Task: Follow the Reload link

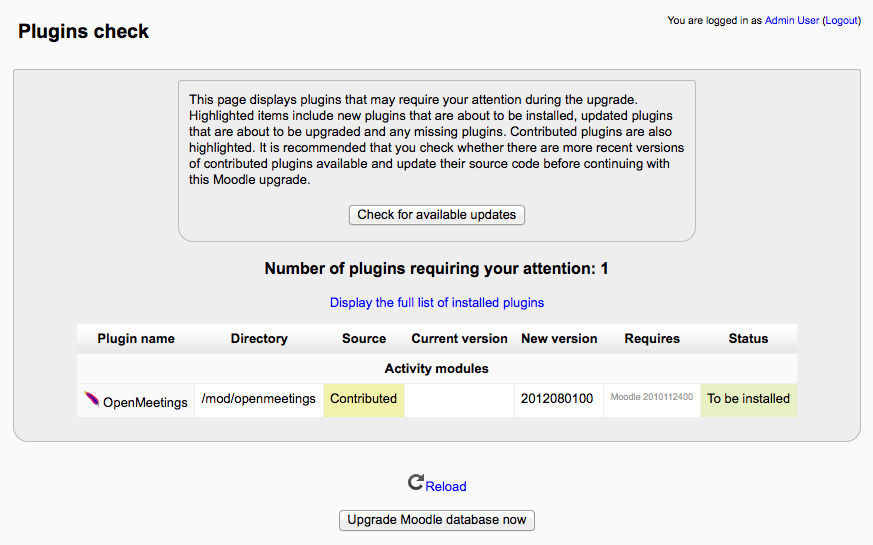Action: [446, 487]
